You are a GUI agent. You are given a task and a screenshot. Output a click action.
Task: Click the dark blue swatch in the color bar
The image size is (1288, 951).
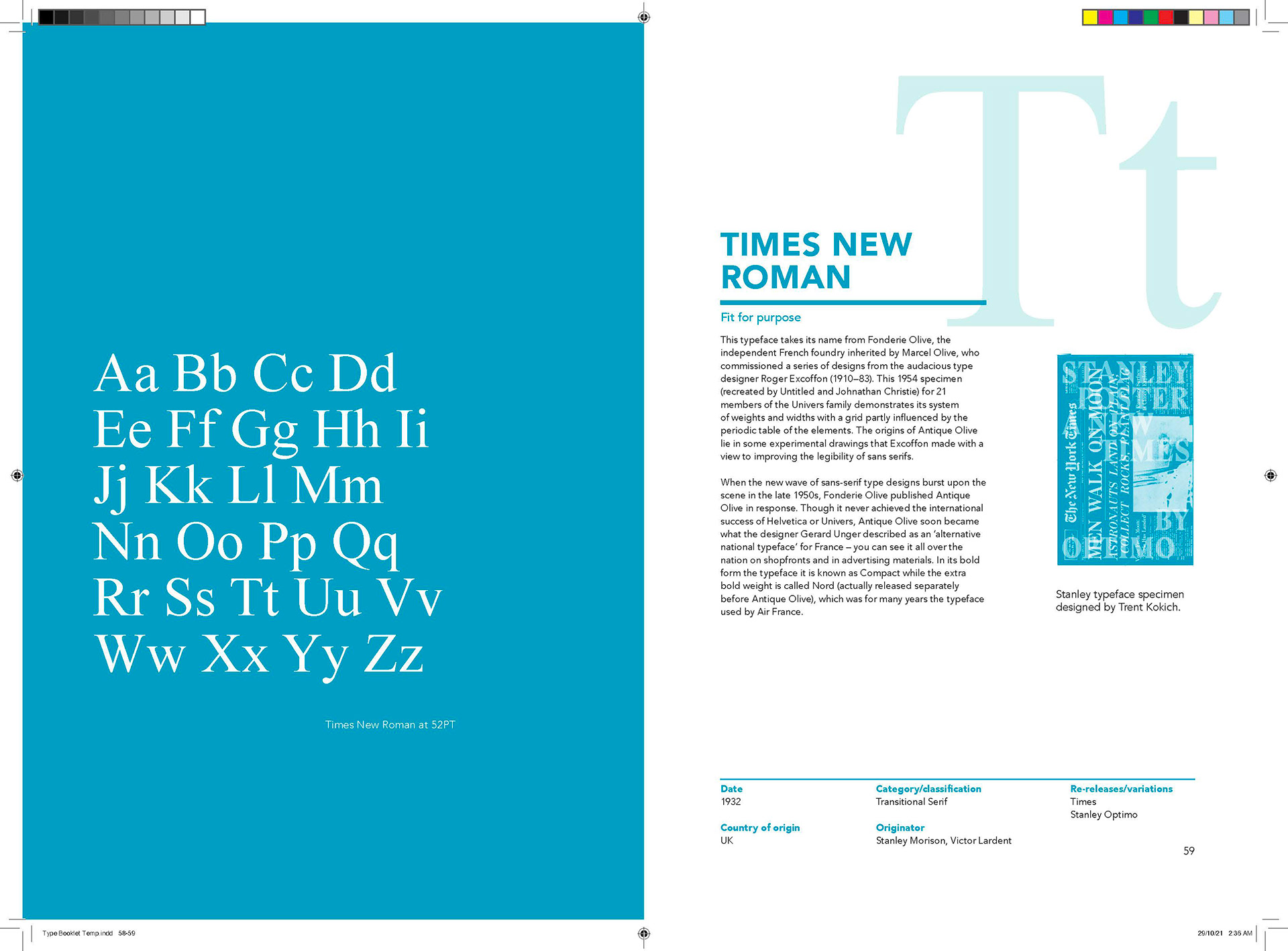pos(1136,17)
